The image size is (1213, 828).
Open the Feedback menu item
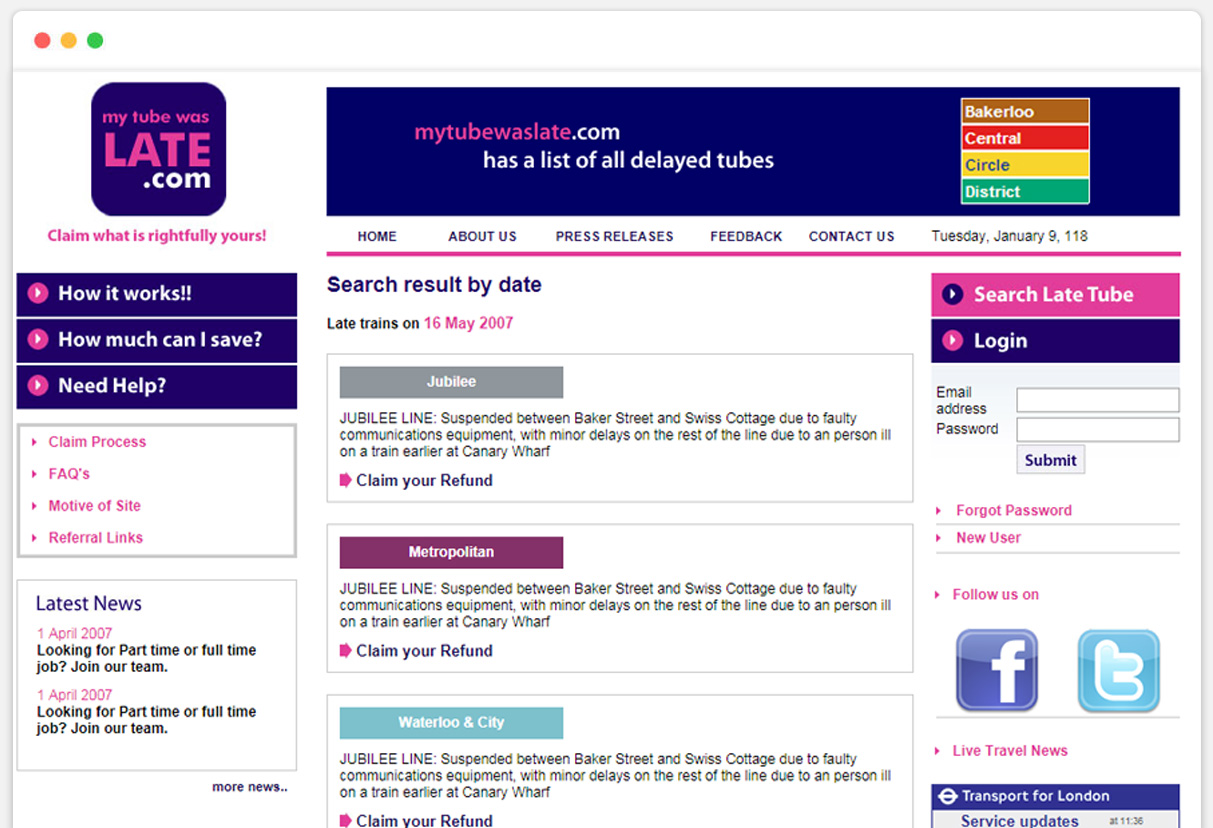click(x=746, y=236)
